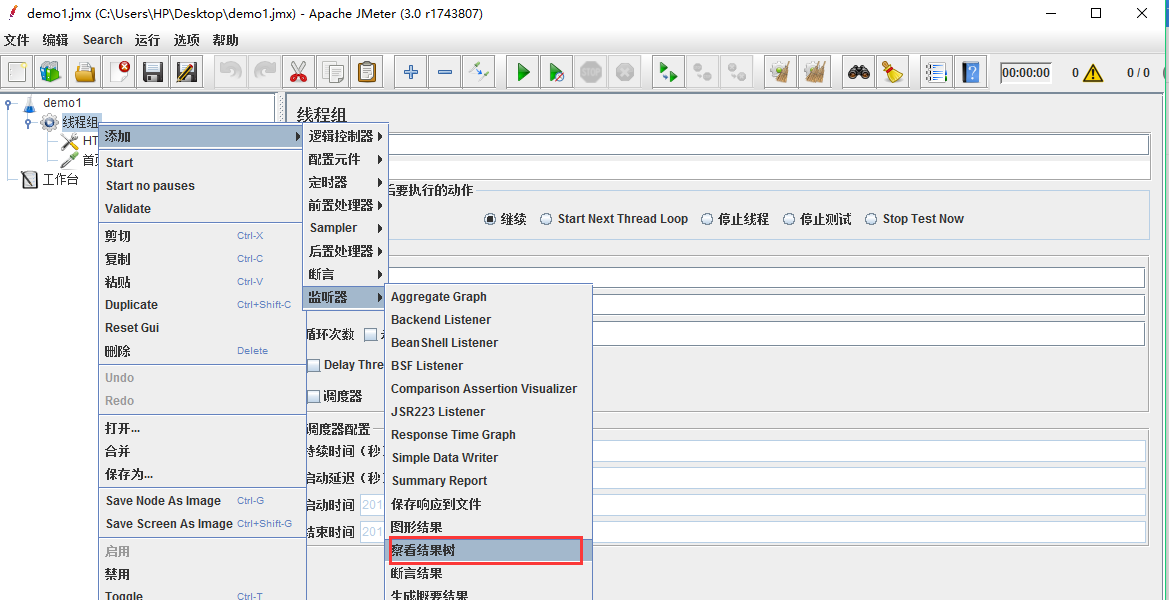Select the 停止线程 radio button

click(707, 219)
